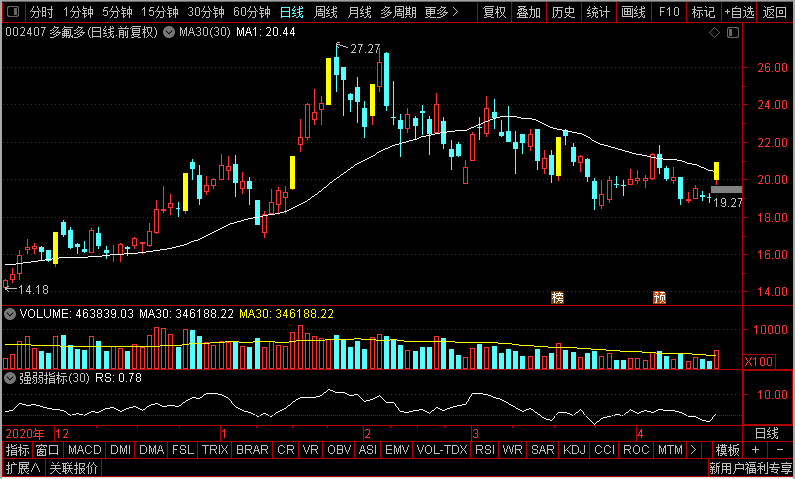Expand the VOLUME indicator dropdown arrow
The image size is (795, 479).
[10, 314]
